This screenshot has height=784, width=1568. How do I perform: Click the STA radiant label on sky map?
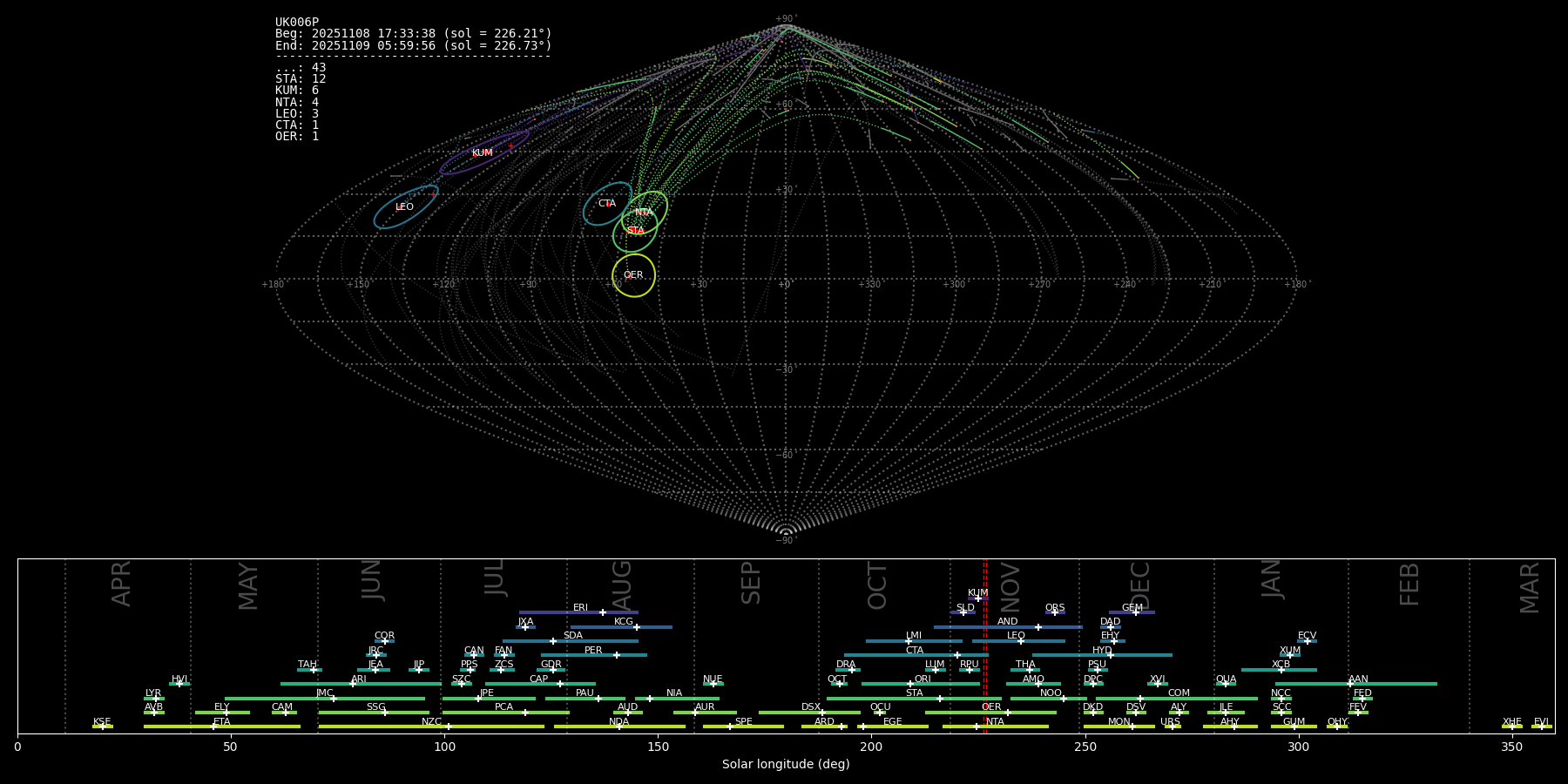(x=636, y=231)
